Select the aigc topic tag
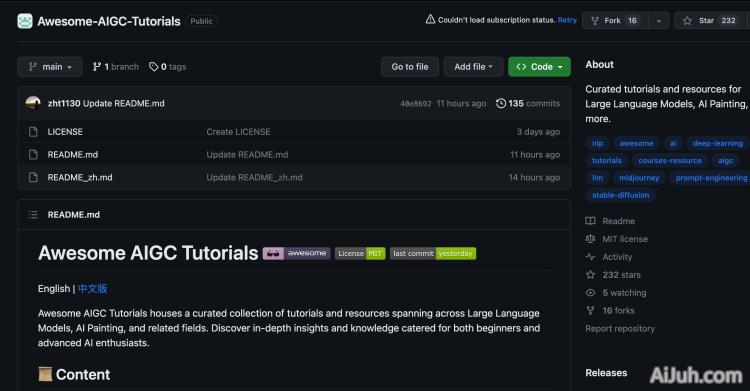Viewport: 750px width, 391px height. point(725,160)
